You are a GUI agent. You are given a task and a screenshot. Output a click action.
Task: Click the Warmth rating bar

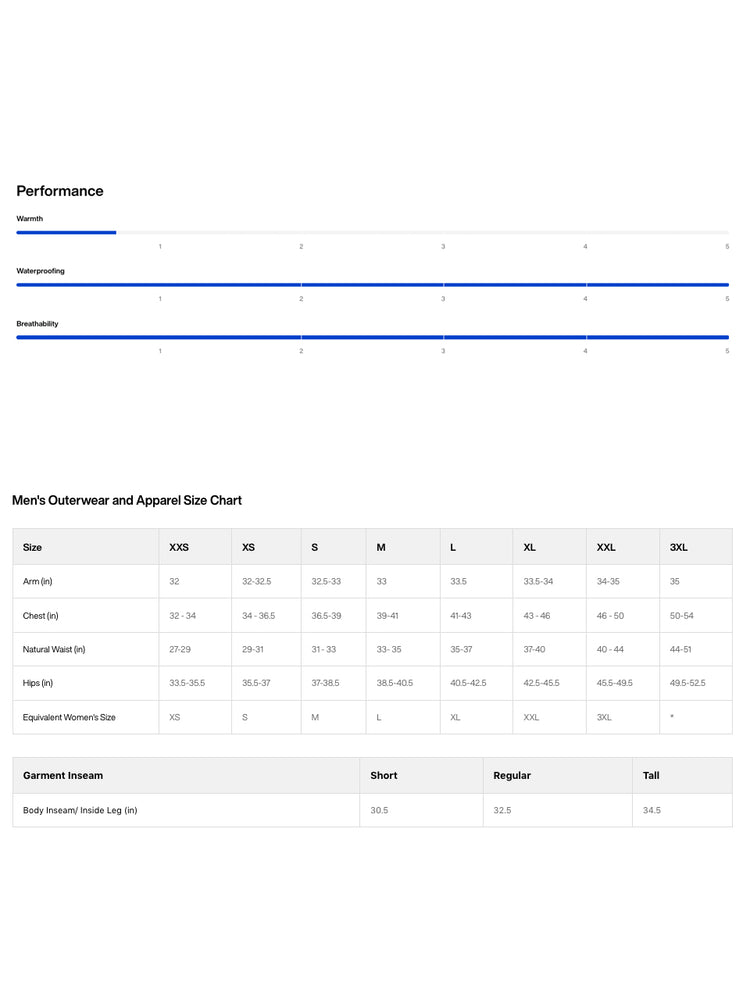click(x=372, y=233)
